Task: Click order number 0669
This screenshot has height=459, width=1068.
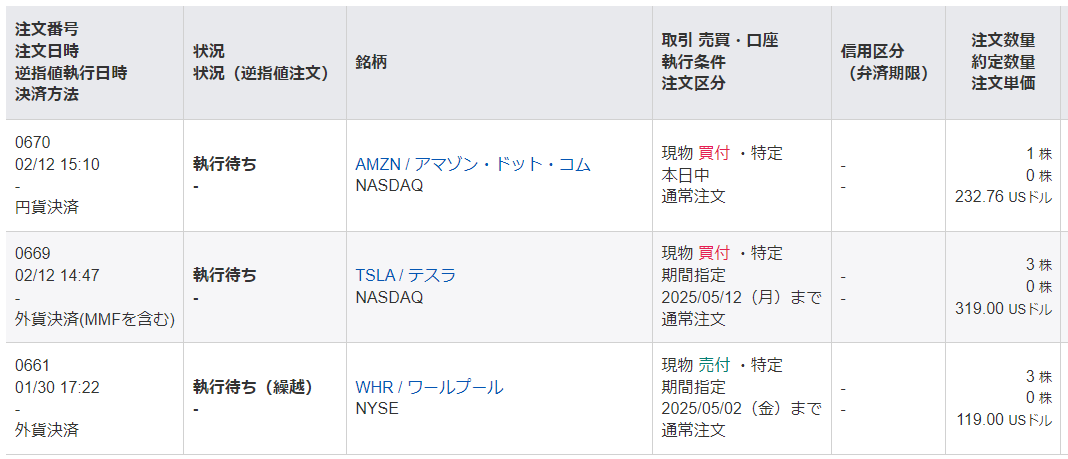Action: [32, 253]
